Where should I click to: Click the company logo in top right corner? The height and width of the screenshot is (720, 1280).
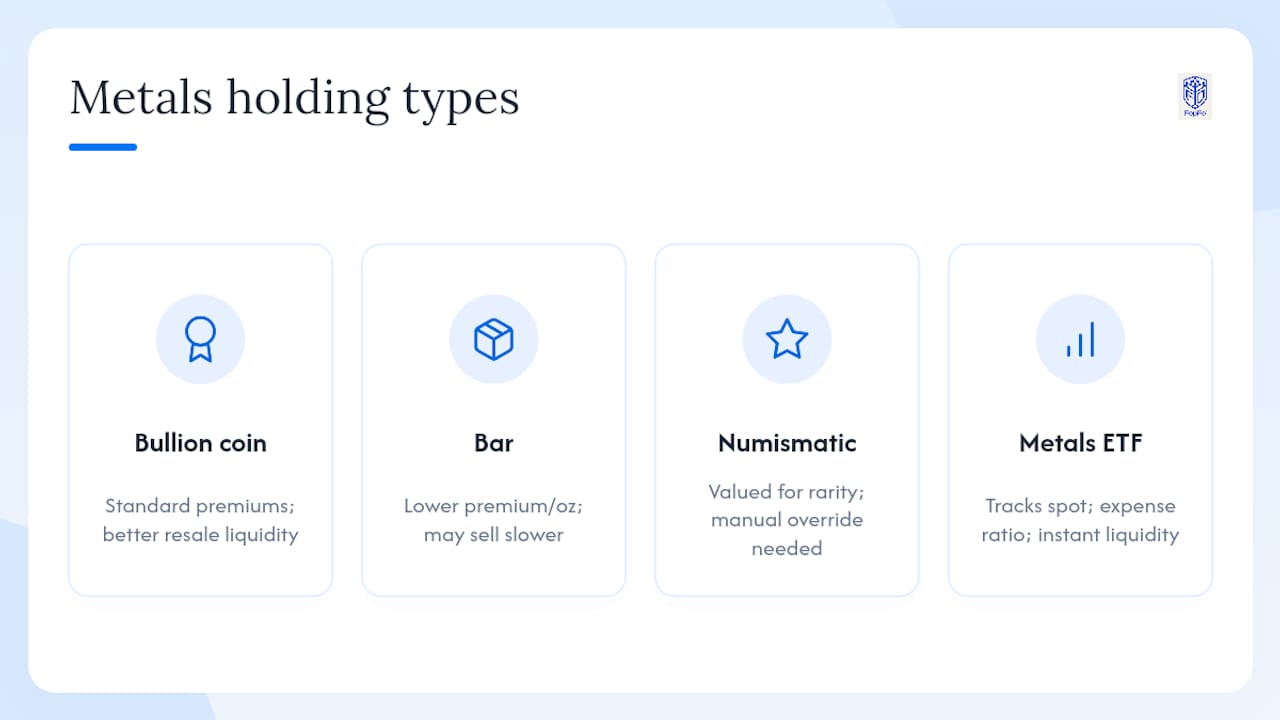(1195, 97)
